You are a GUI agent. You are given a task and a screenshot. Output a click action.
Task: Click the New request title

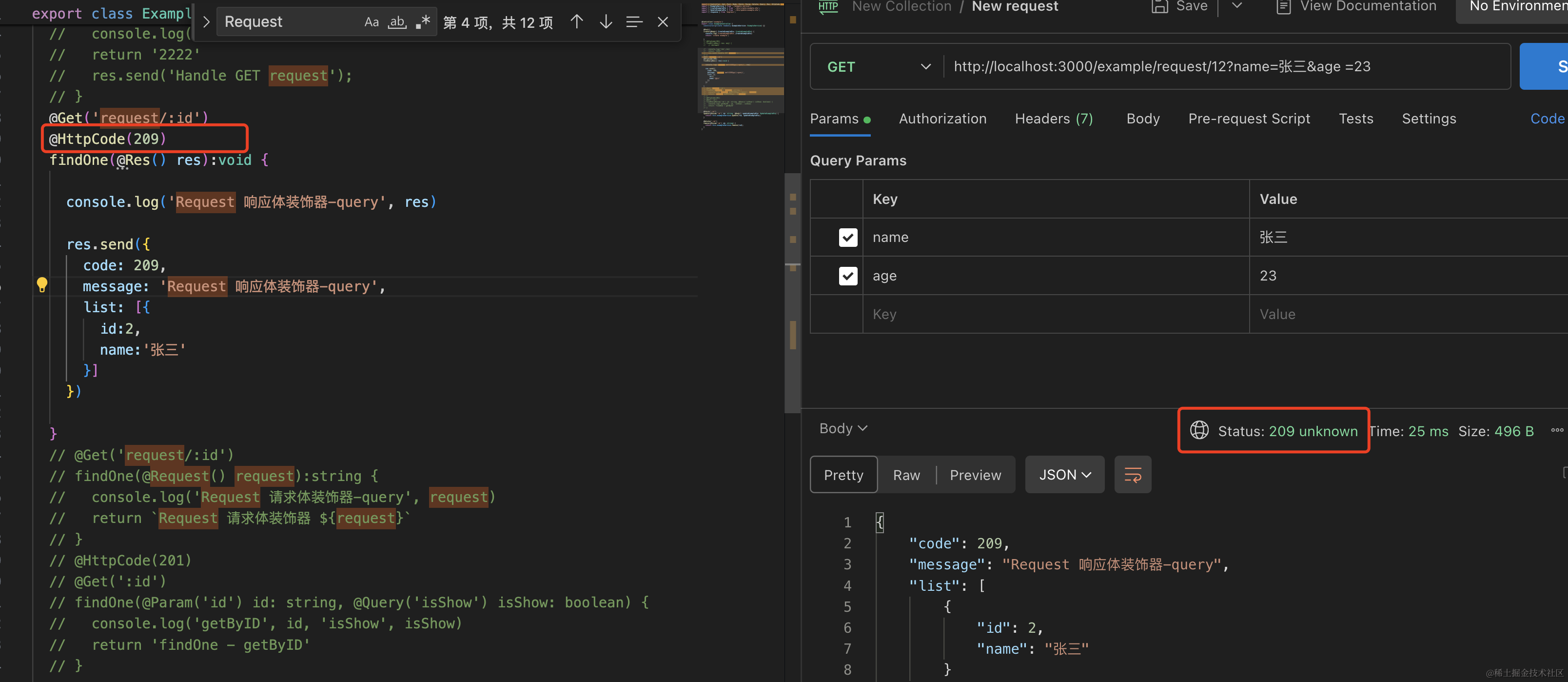[1015, 7]
